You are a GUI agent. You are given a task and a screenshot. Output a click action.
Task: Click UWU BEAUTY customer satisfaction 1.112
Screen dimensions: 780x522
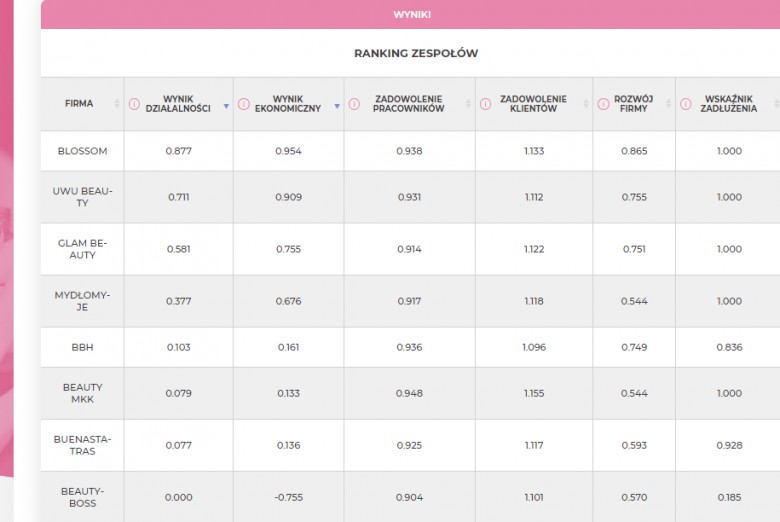pos(534,197)
